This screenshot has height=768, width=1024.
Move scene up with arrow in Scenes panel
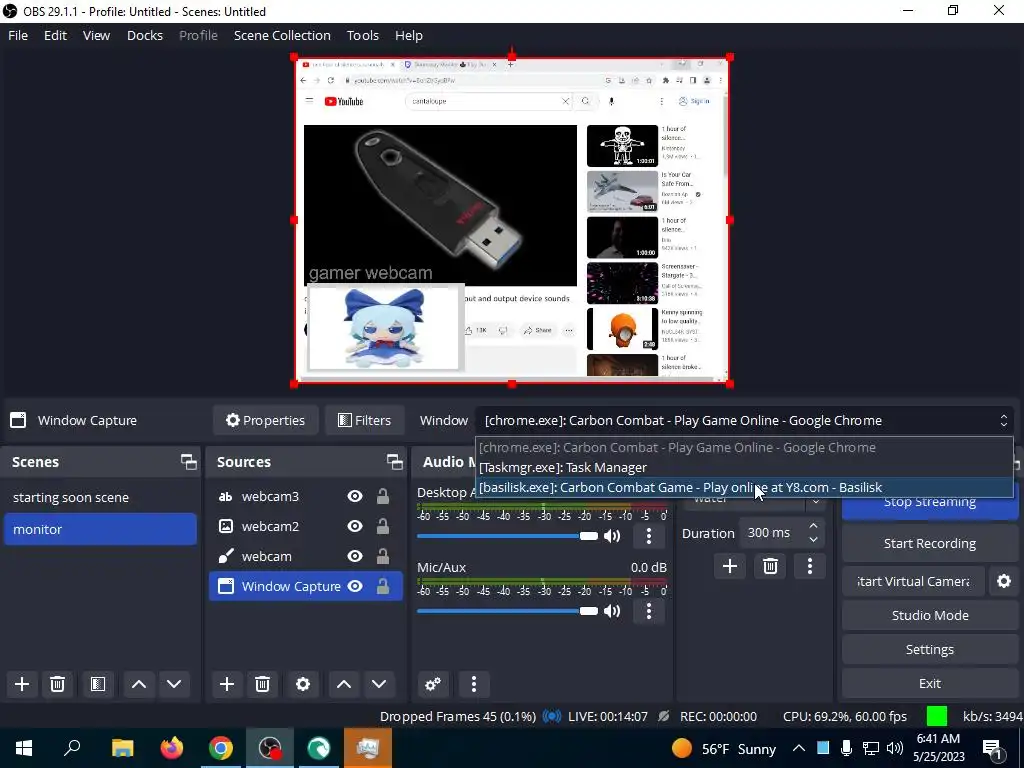click(138, 684)
